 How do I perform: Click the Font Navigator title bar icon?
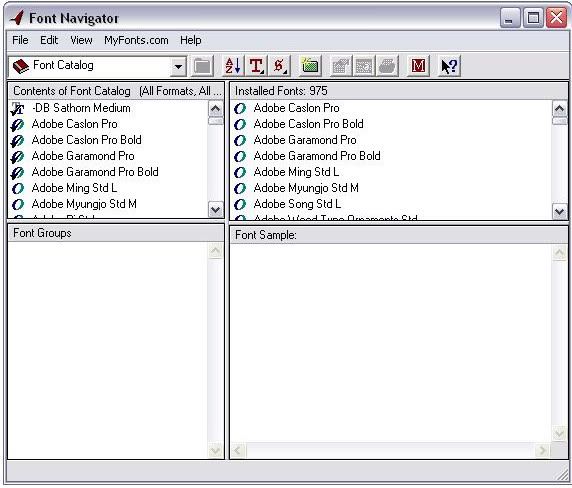17,18
